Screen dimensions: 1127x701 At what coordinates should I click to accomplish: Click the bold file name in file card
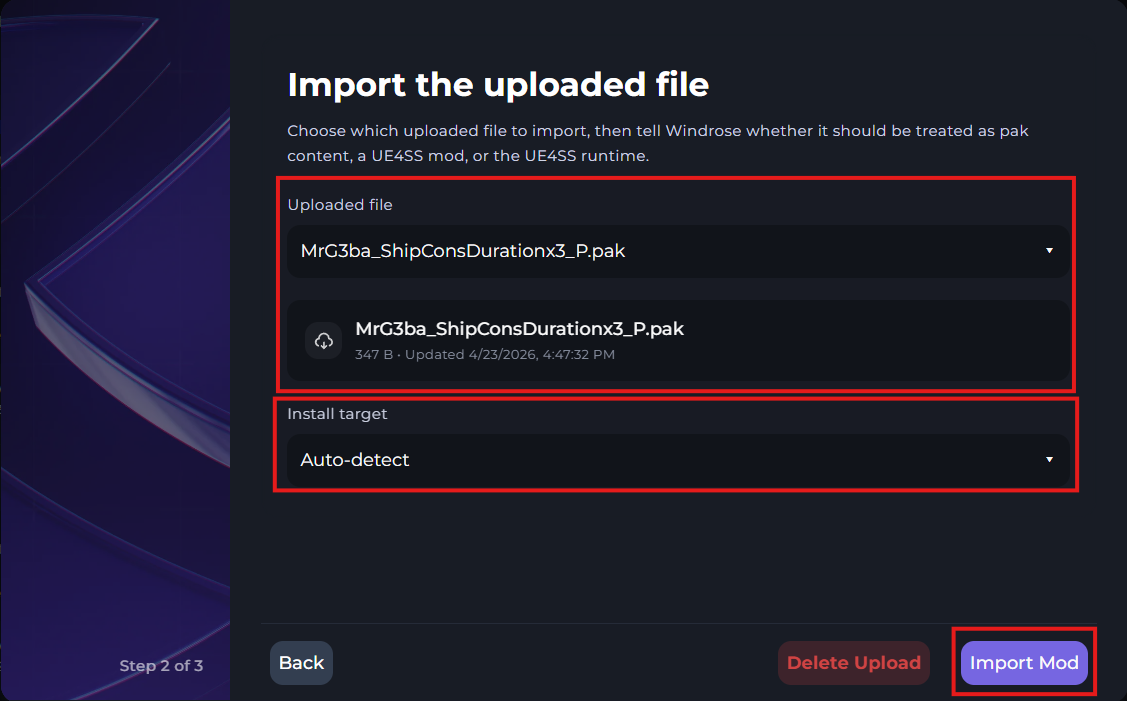click(519, 329)
